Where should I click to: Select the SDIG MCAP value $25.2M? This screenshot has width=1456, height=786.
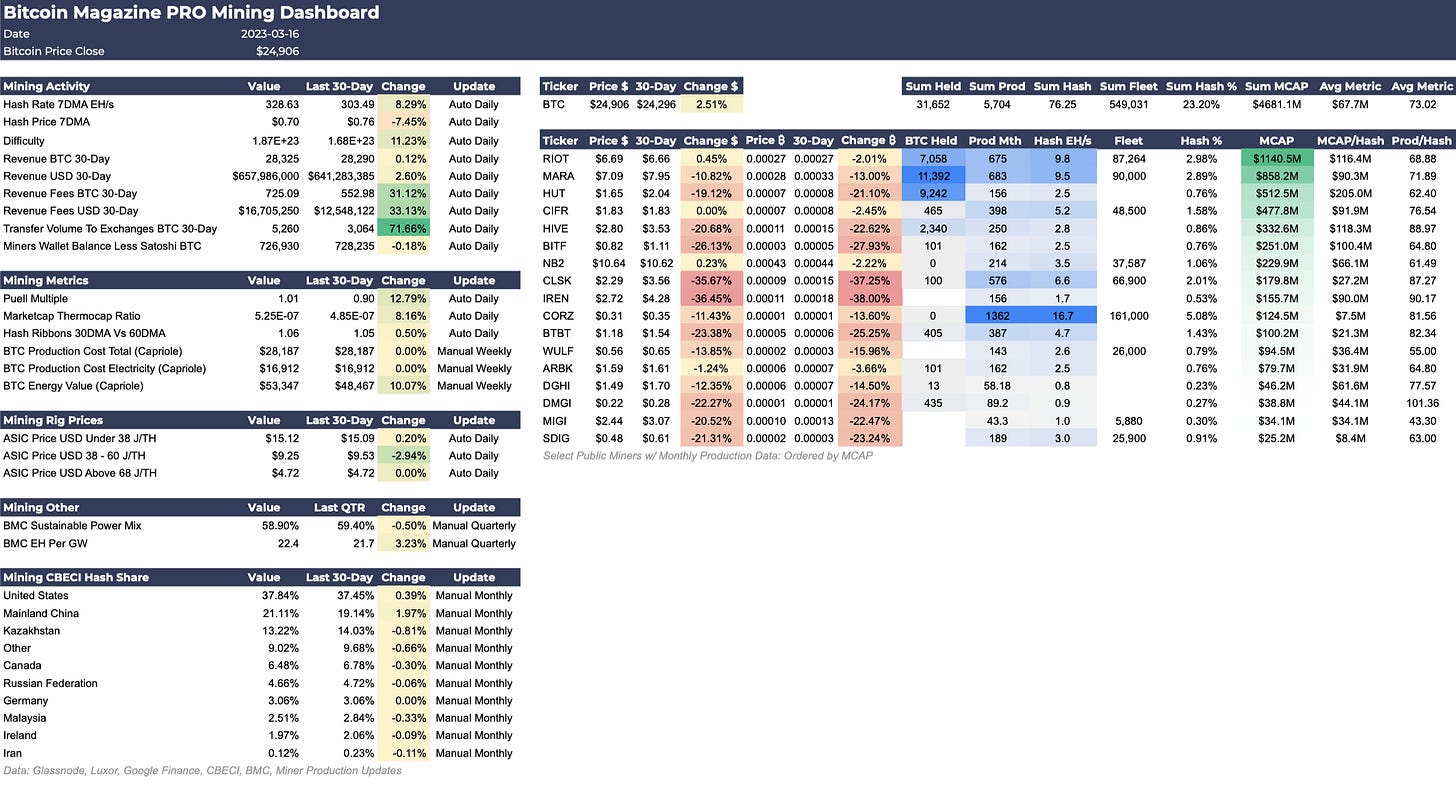pos(1276,438)
